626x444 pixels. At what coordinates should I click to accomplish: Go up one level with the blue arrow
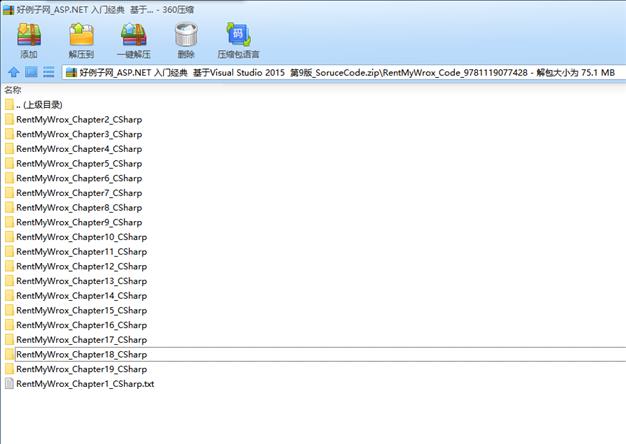coord(14,72)
